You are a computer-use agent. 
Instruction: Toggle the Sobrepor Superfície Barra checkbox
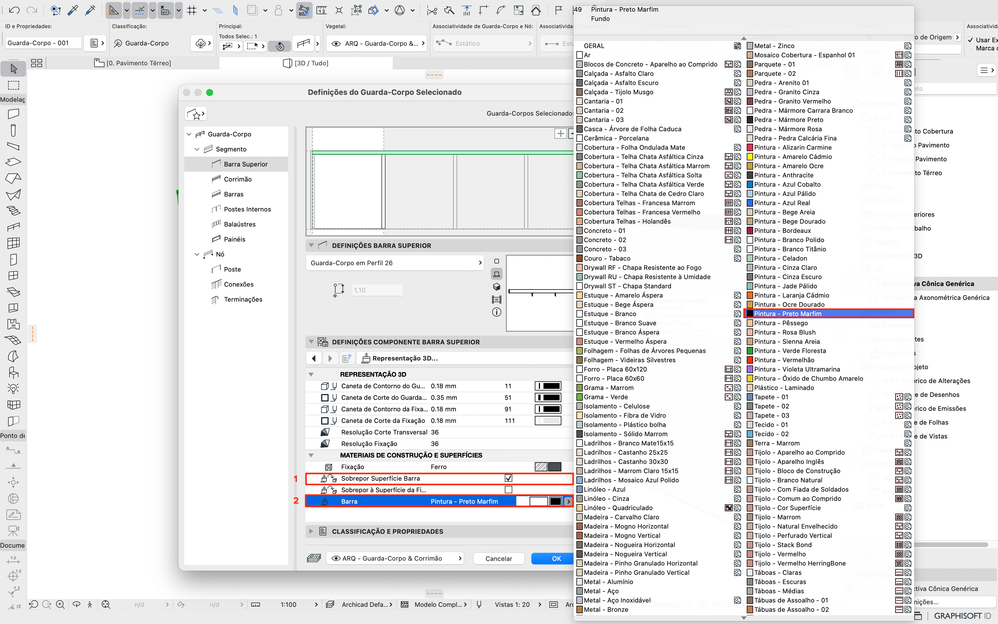508,478
